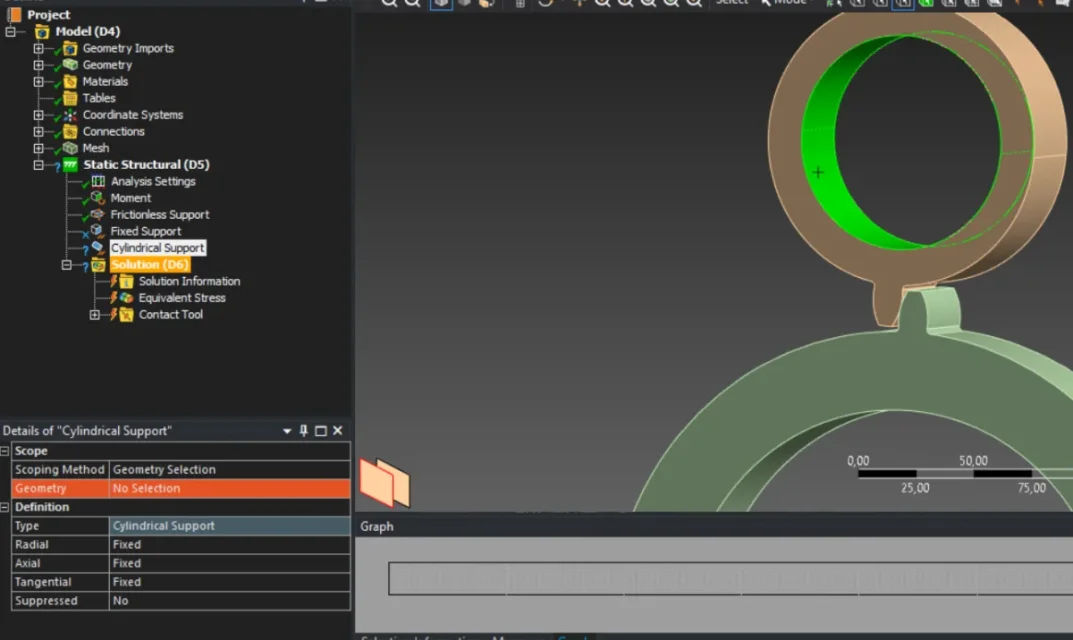The width and height of the screenshot is (1073, 640).
Task: Click the Mesh icon in tree
Action: coord(70,148)
